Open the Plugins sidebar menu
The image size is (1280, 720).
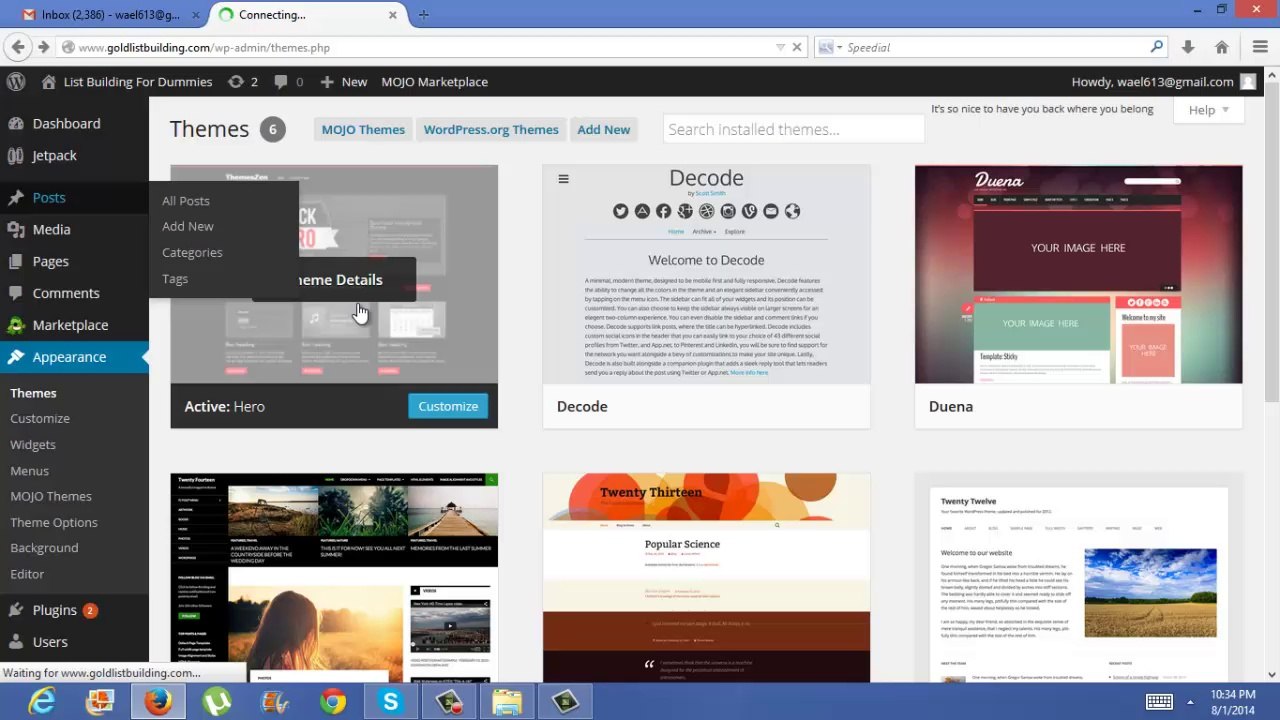coord(74,610)
